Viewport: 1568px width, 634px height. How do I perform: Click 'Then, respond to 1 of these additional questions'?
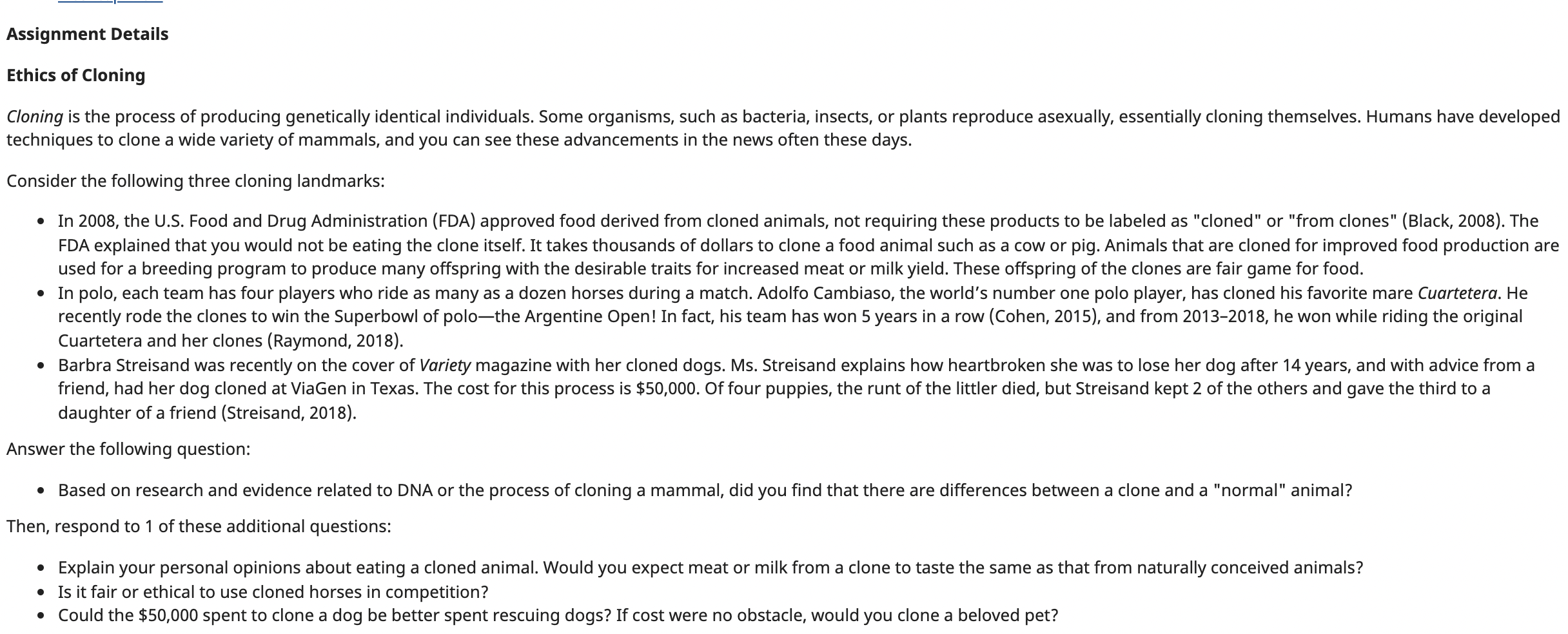click(x=199, y=526)
